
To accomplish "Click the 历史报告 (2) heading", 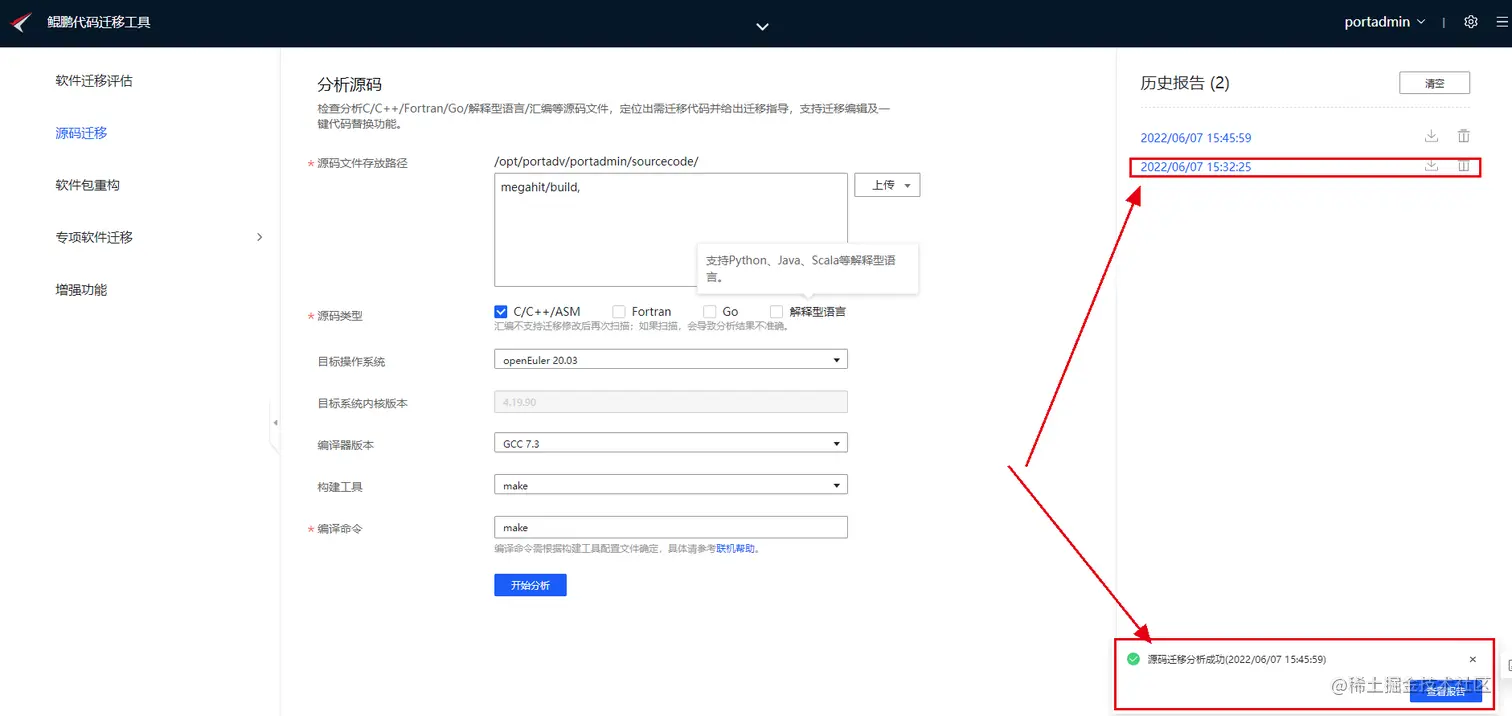I will pyautogui.click(x=1184, y=83).
